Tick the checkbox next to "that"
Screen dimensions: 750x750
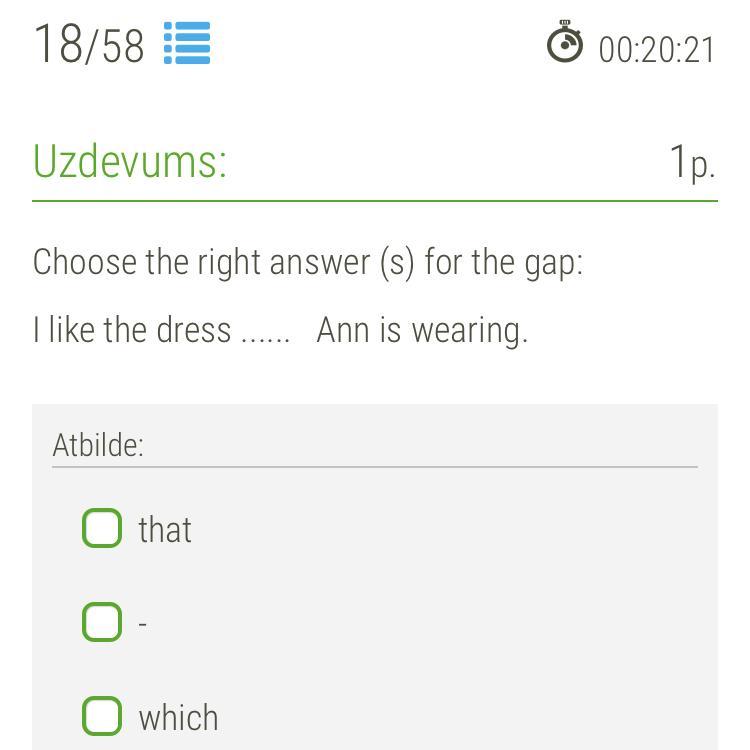point(102,528)
